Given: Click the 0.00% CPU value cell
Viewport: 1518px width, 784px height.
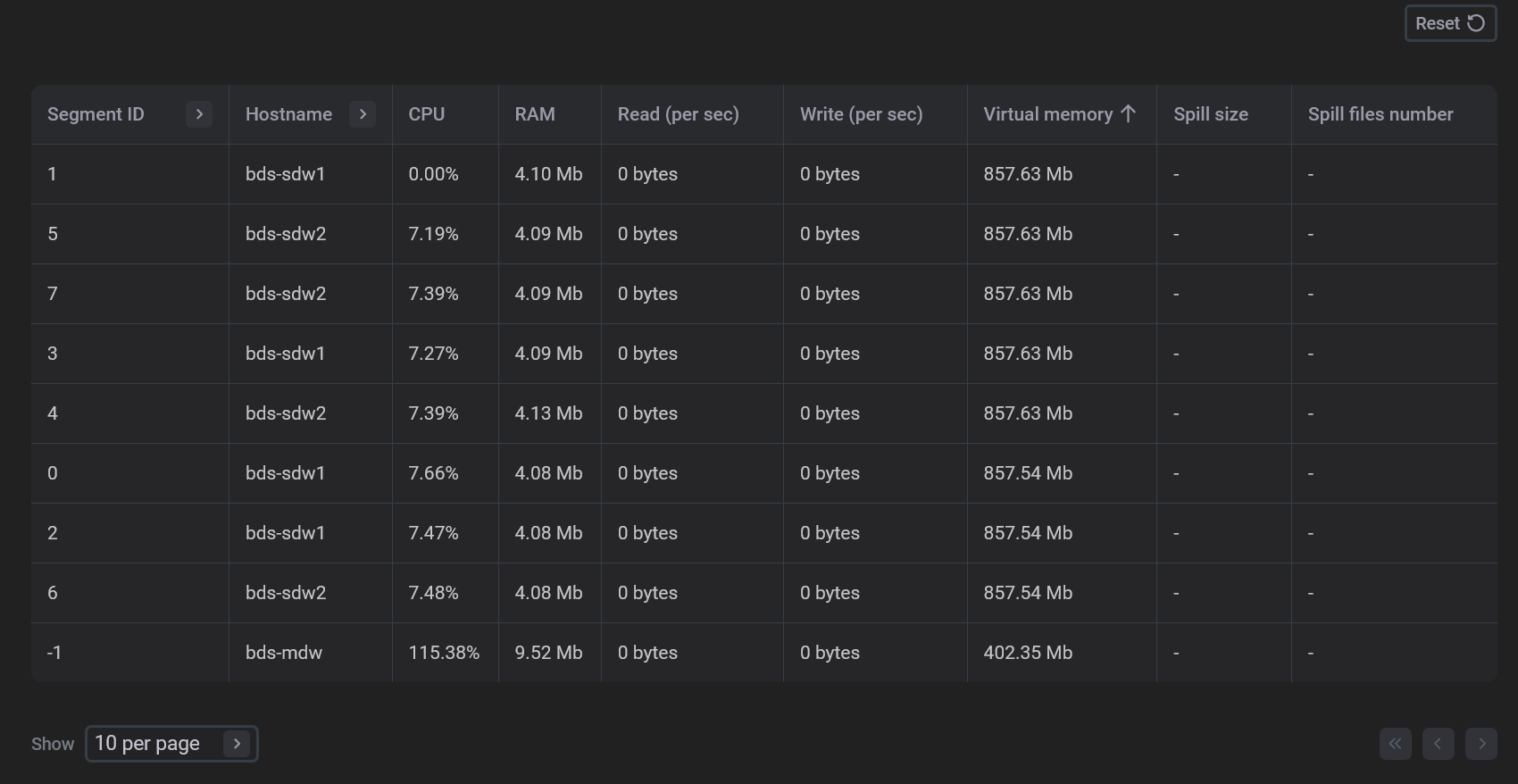Looking at the screenshot, I should pos(433,174).
